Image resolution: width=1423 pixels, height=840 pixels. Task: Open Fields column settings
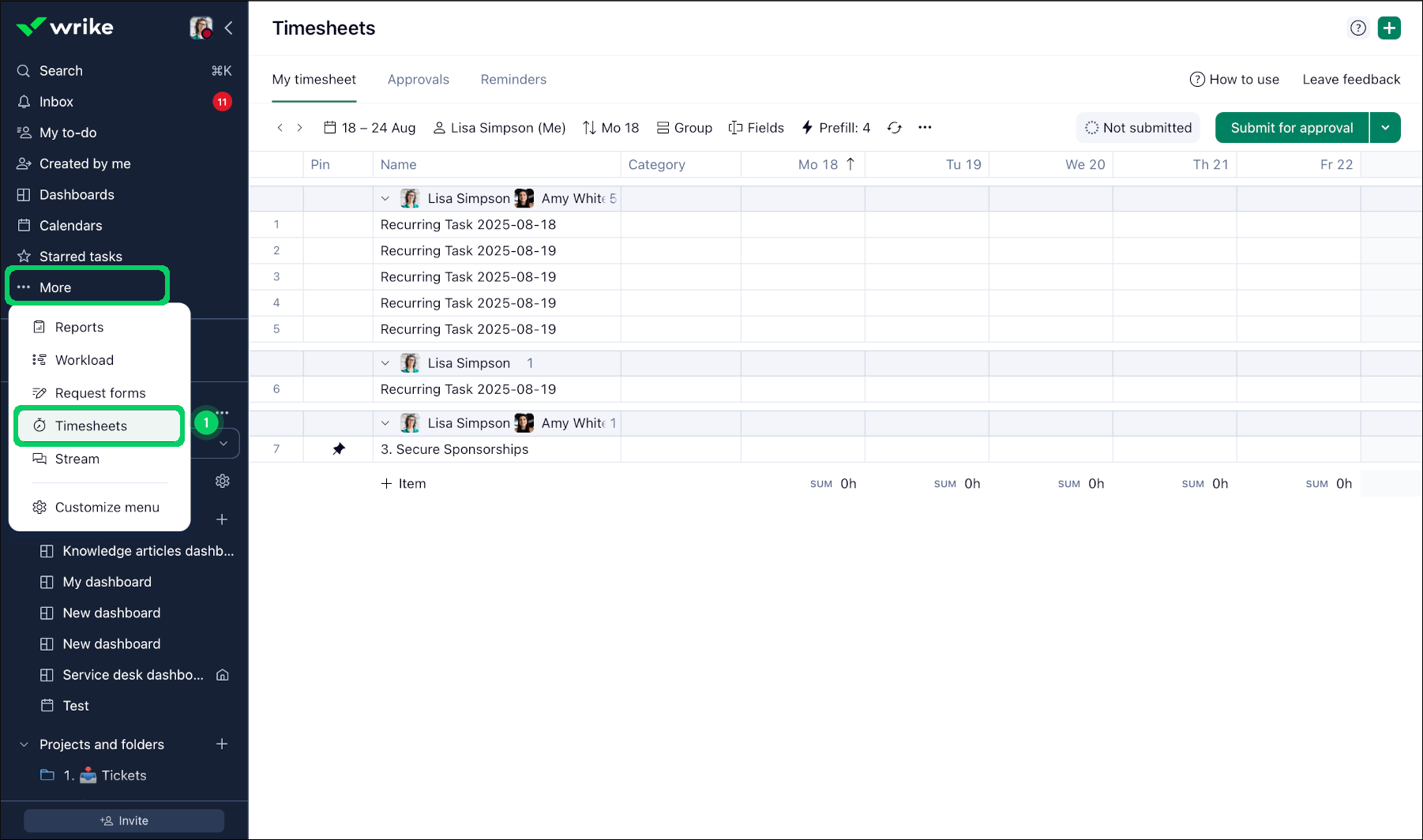[756, 128]
